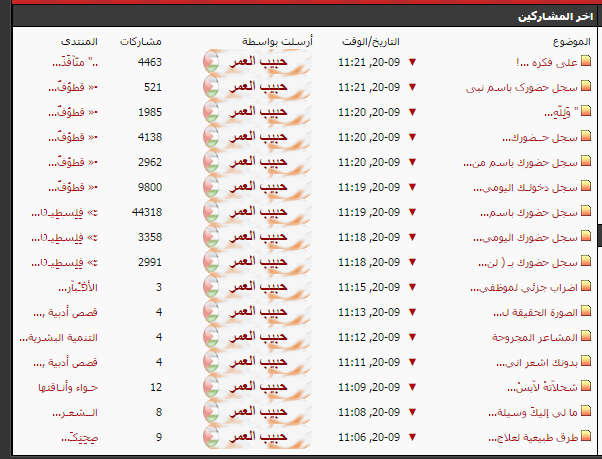Screen dimensions: 602x459
Task: Click the 'الموضوع' column header
Action: 571,42
